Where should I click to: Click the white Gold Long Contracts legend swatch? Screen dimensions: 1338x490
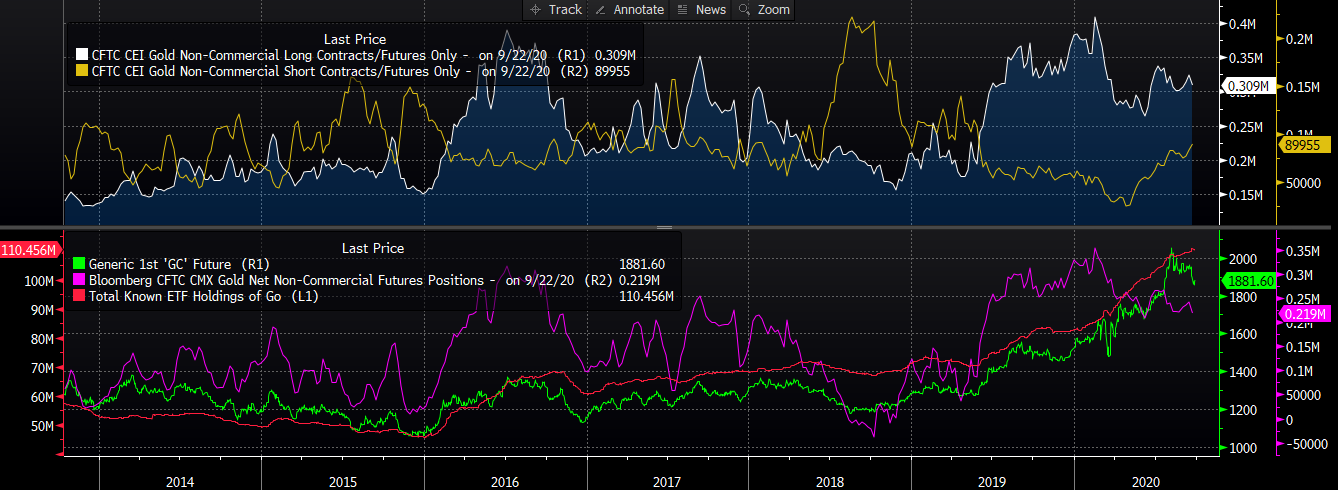(82, 56)
